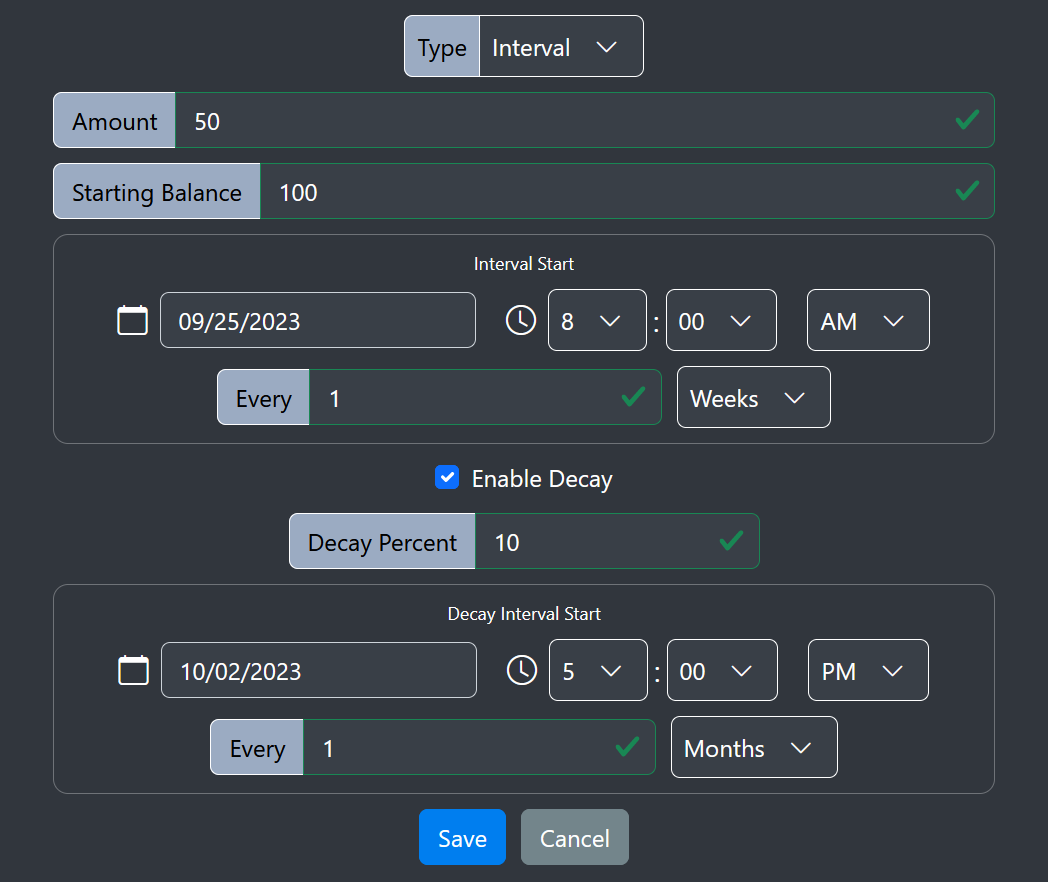Click the Starting Balance label
This screenshot has width=1048, height=882.
coord(157,191)
